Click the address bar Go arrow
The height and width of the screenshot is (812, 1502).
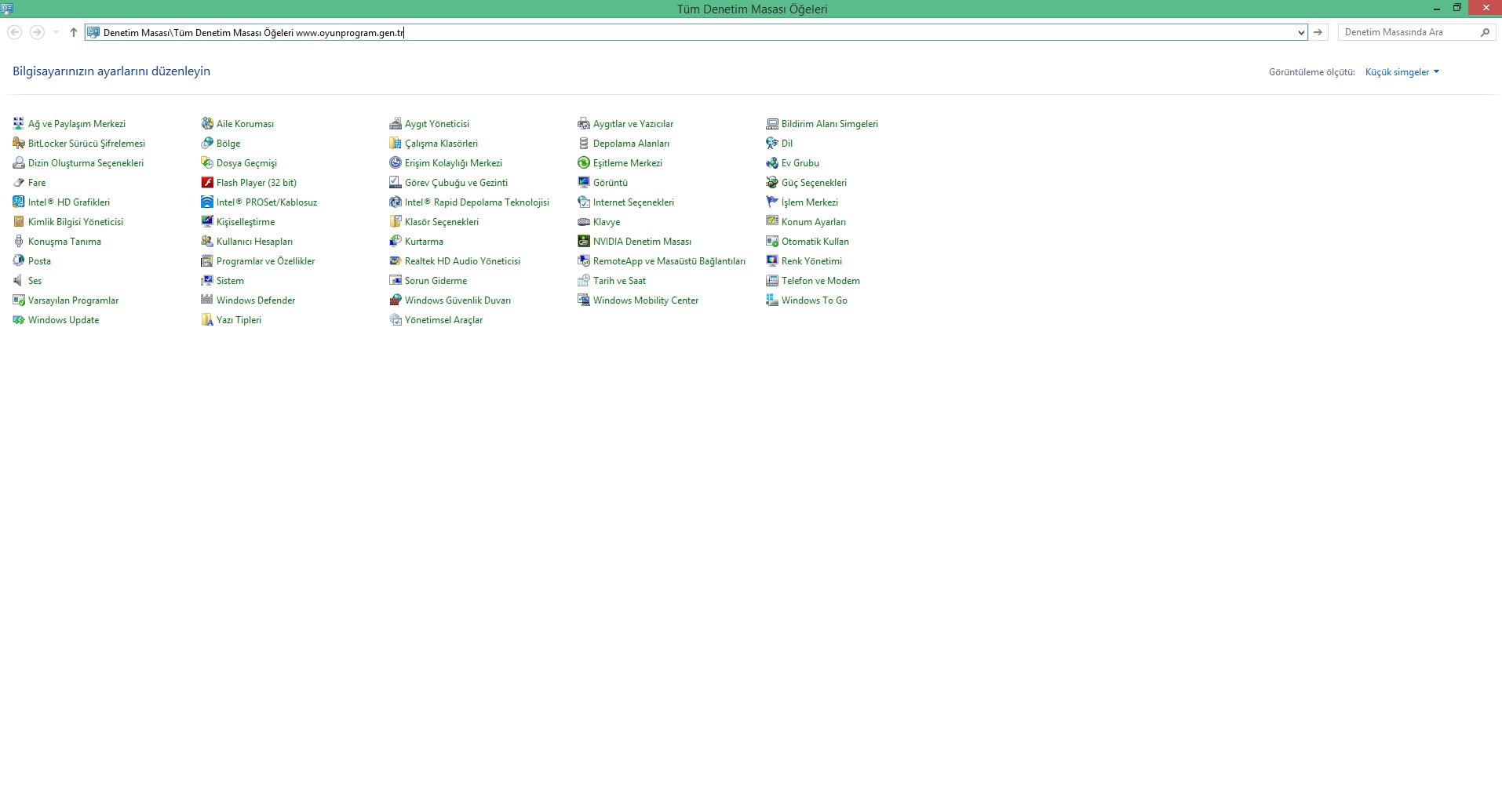coord(1318,32)
